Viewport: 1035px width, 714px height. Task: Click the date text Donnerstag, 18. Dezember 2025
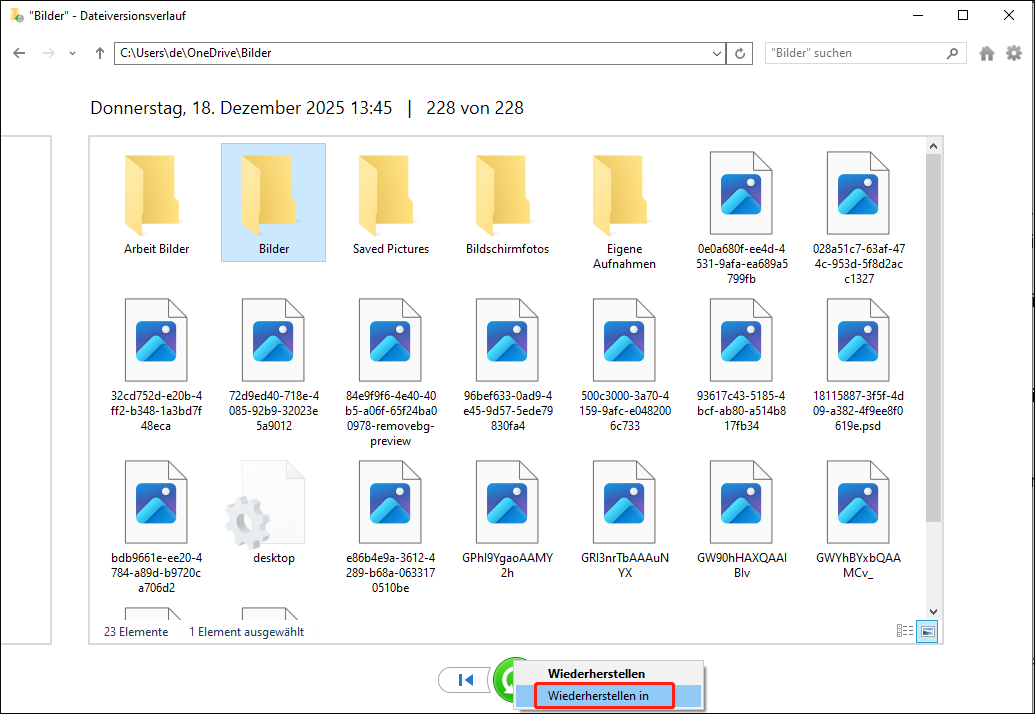(x=241, y=108)
